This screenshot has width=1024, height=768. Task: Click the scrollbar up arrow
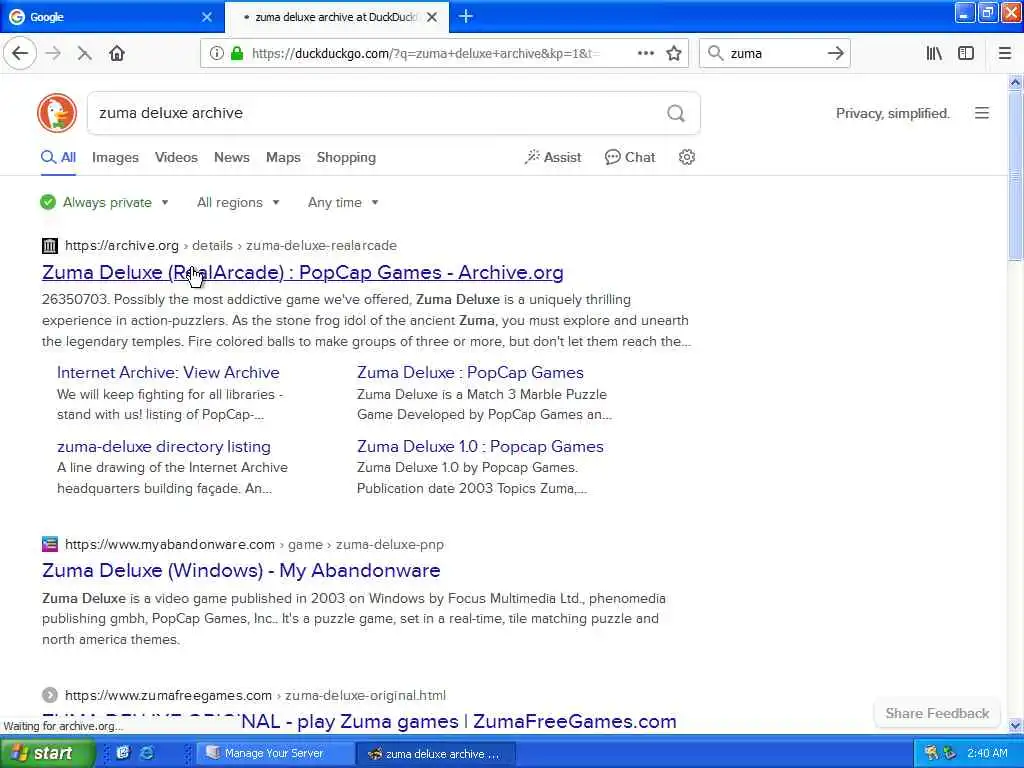click(1015, 82)
